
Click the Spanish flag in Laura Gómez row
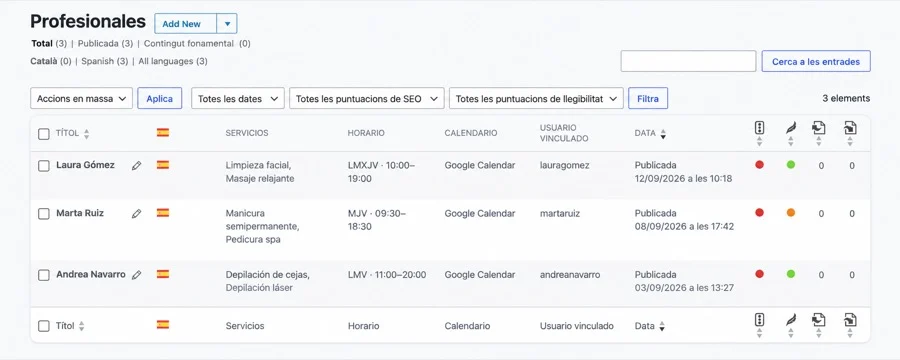tap(163, 165)
